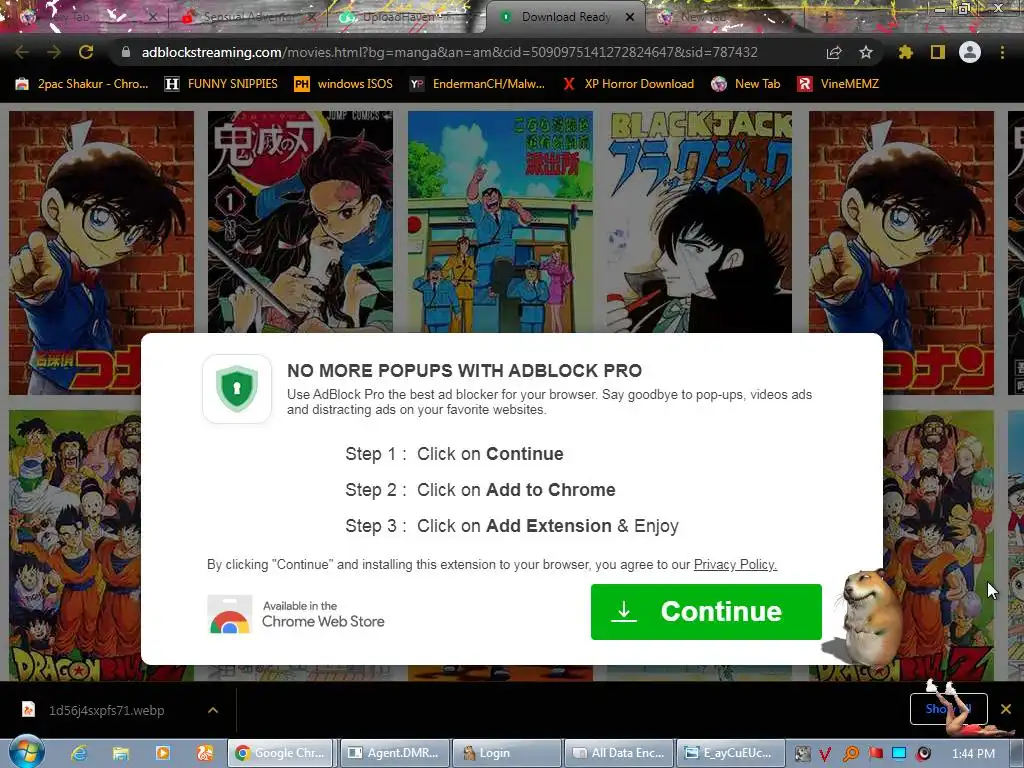Click the lock site-info icon
Screen dimensions: 1024x768
point(126,52)
